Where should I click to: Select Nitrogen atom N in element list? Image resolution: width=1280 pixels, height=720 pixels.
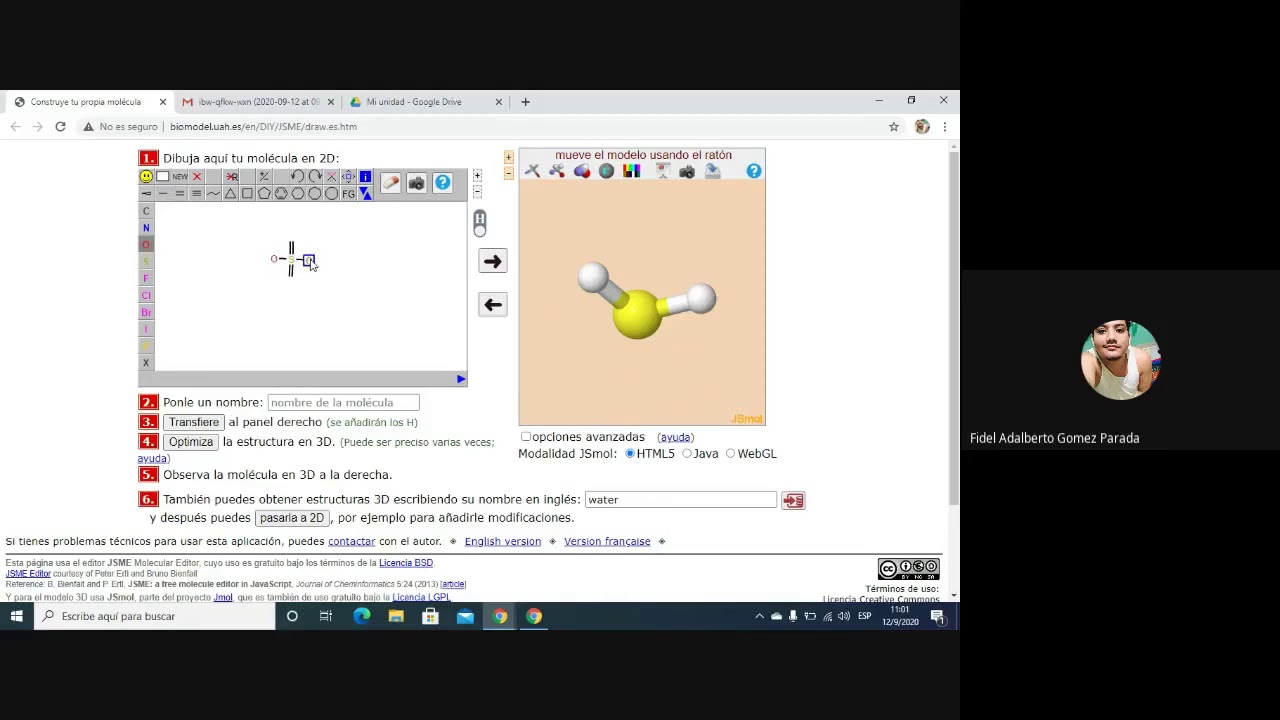146,228
